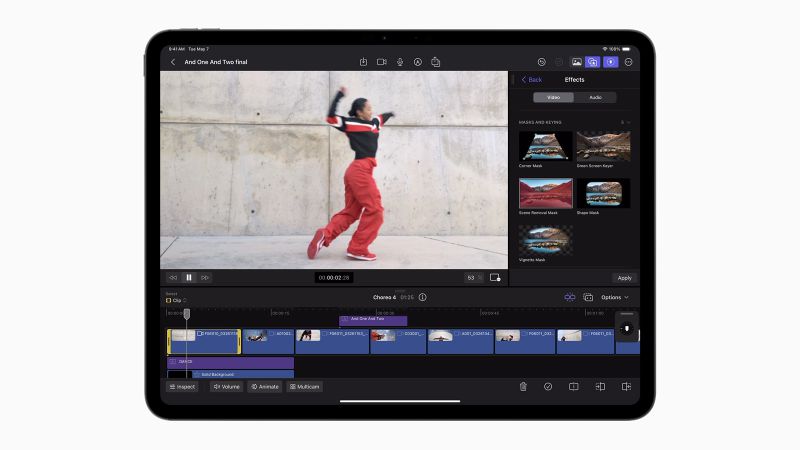
Task: Open the Select Clip mode dropdown
Action: pos(176,300)
